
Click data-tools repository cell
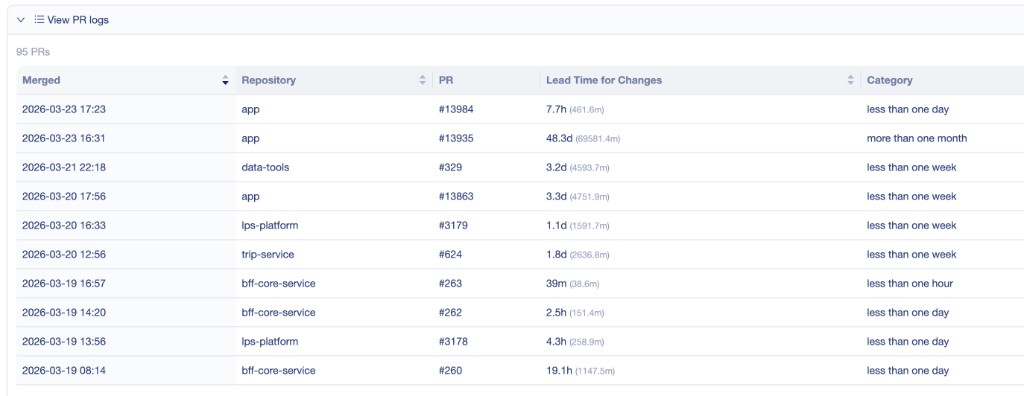[265, 167]
